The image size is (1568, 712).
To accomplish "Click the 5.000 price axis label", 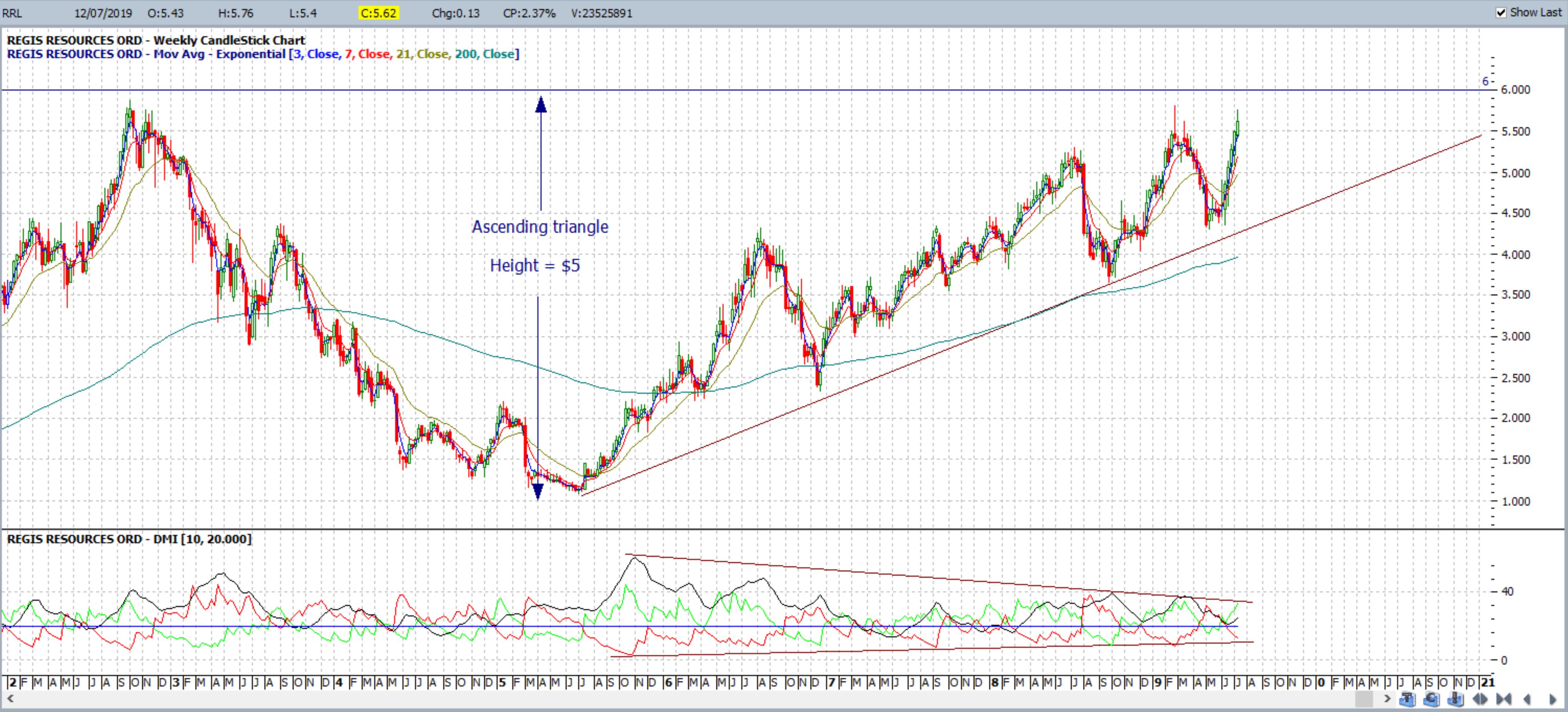I will tap(1516, 174).
